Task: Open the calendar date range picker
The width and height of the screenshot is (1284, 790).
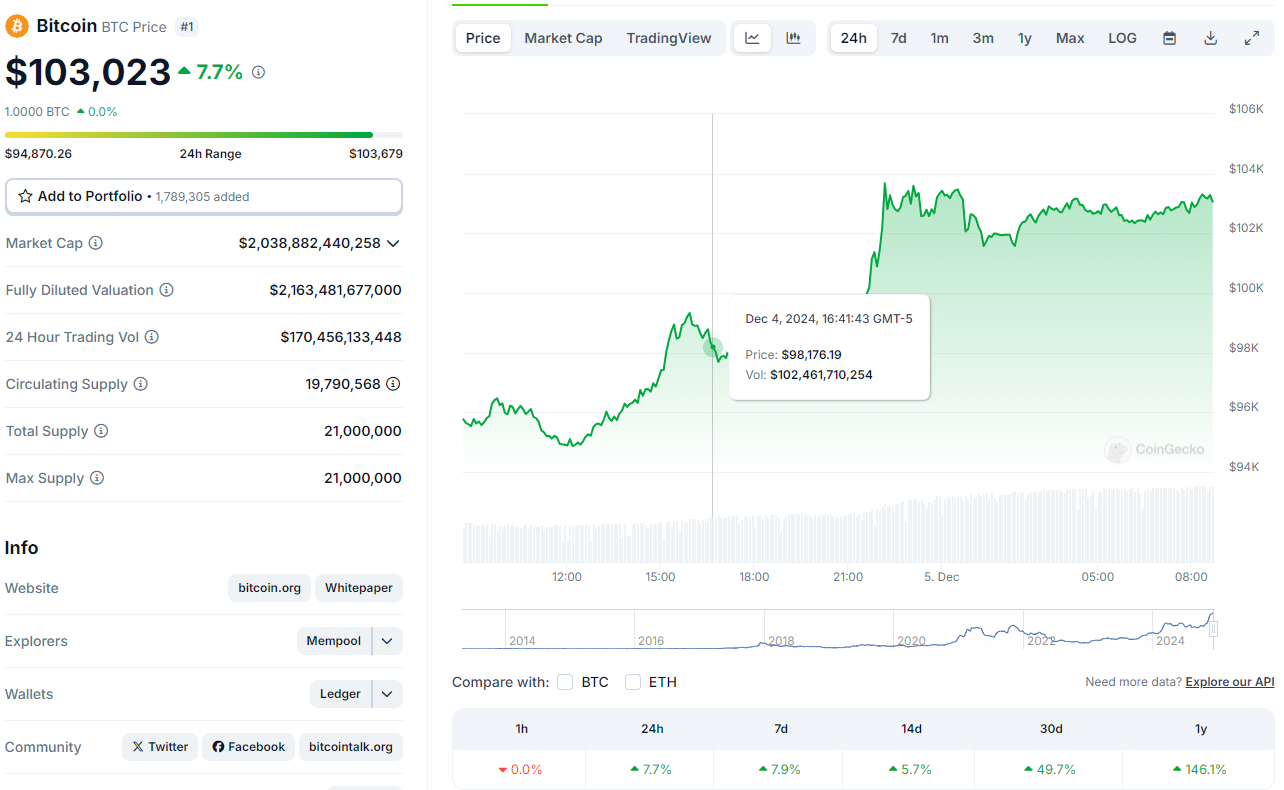Action: coord(1169,38)
